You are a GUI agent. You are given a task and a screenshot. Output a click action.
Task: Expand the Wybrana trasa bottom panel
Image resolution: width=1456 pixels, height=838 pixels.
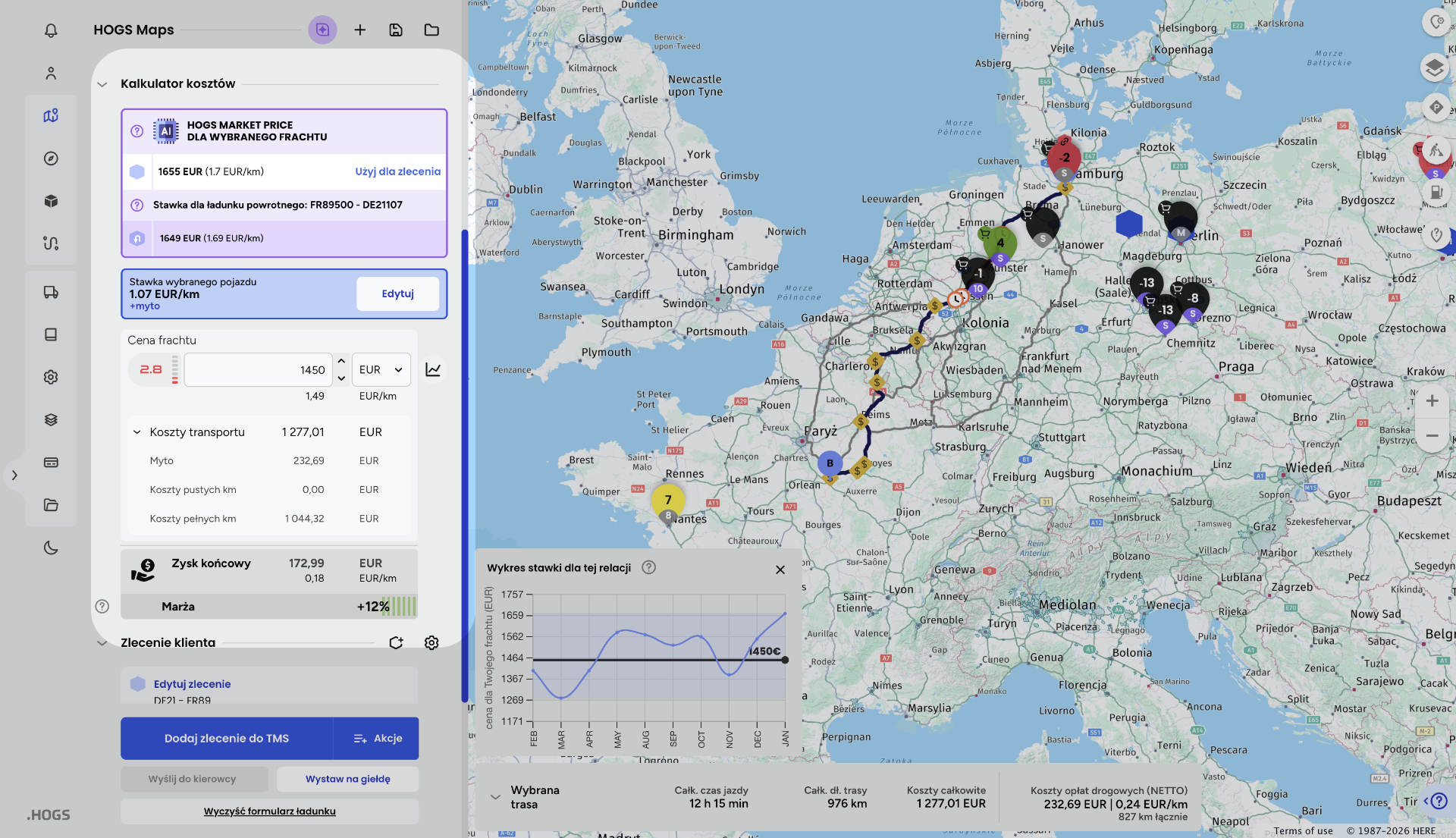(x=495, y=797)
